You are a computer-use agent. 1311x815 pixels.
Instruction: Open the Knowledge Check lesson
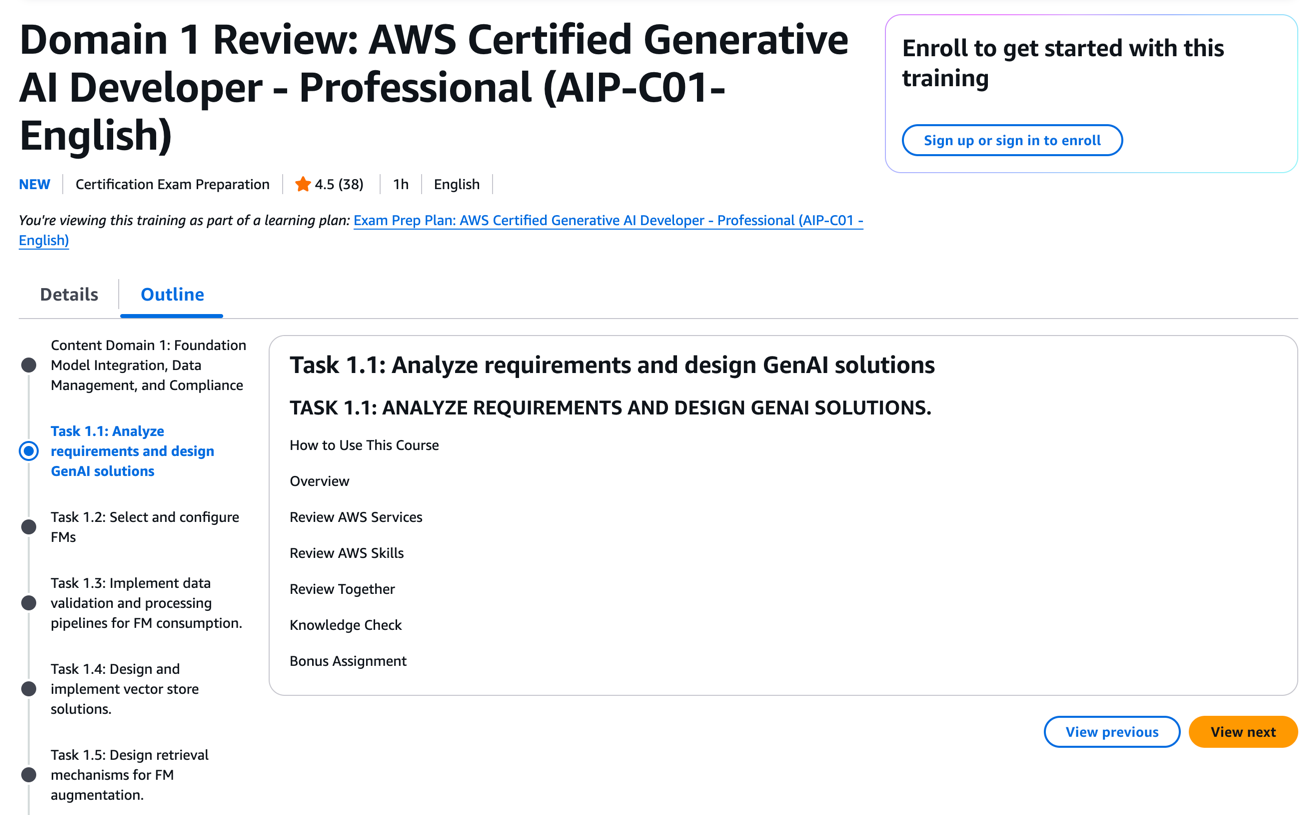(x=345, y=625)
